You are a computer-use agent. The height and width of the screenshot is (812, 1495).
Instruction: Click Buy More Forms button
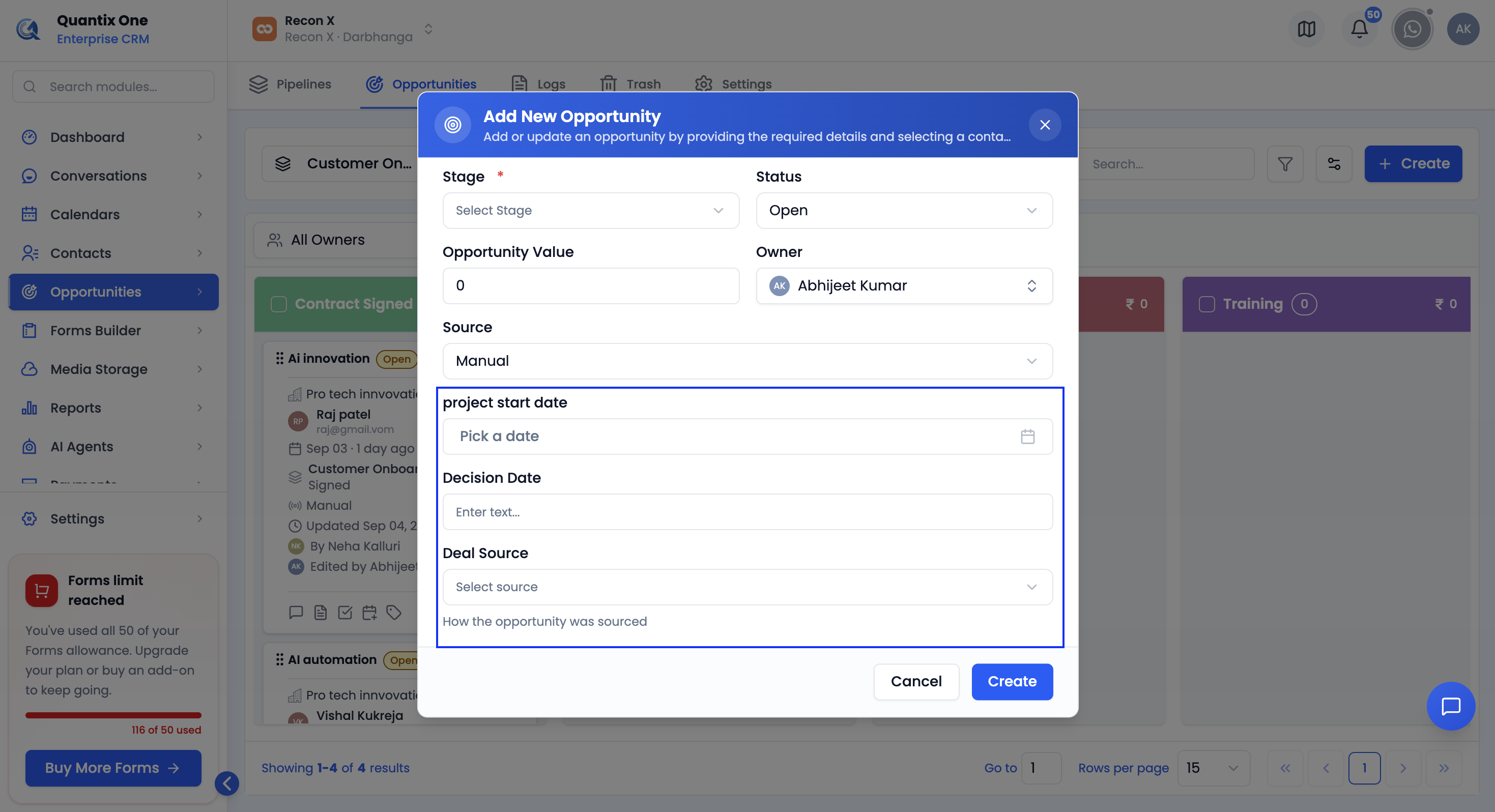coord(113,767)
